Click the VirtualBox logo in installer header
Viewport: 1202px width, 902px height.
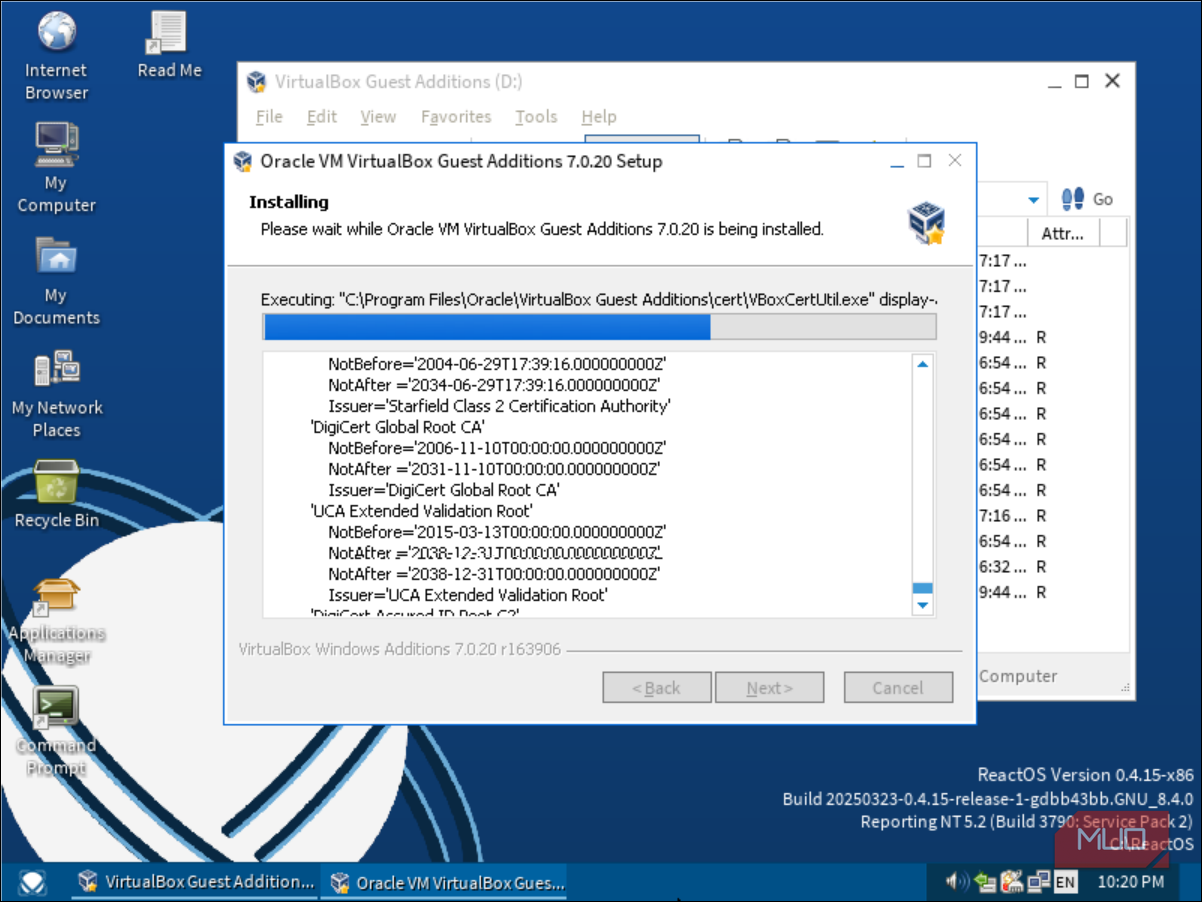(926, 223)
